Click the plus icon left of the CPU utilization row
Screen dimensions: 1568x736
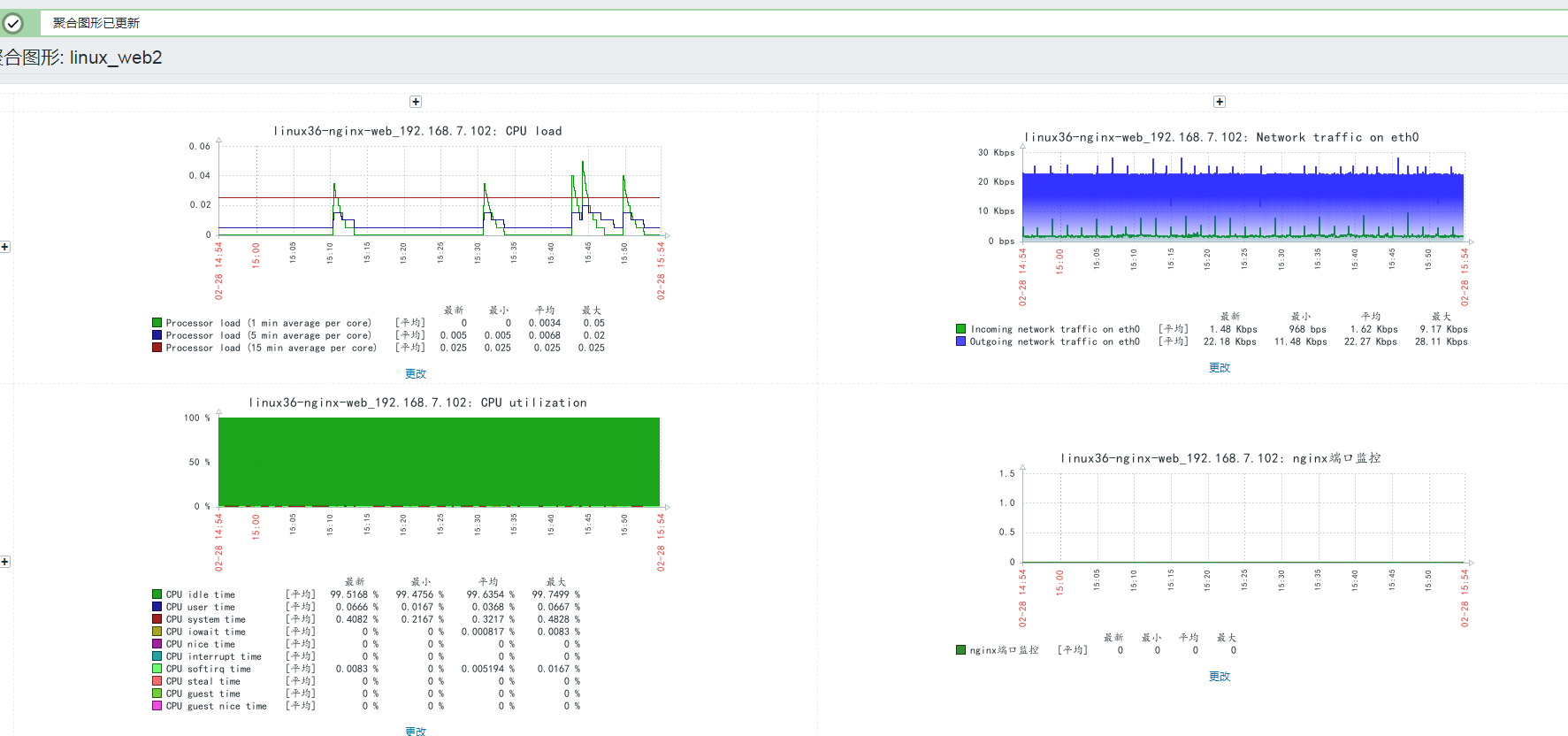(4, 562)
